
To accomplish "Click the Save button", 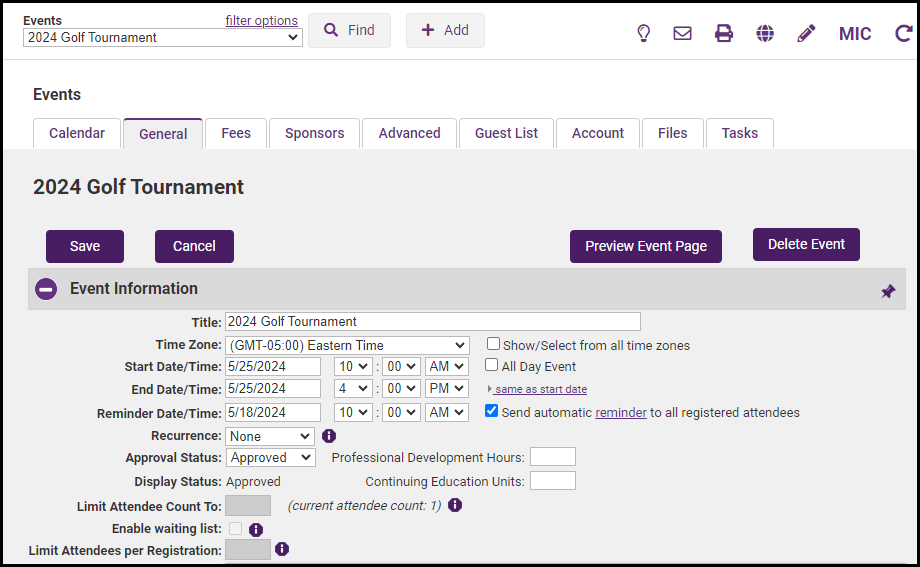I will [x=85, y=246].
